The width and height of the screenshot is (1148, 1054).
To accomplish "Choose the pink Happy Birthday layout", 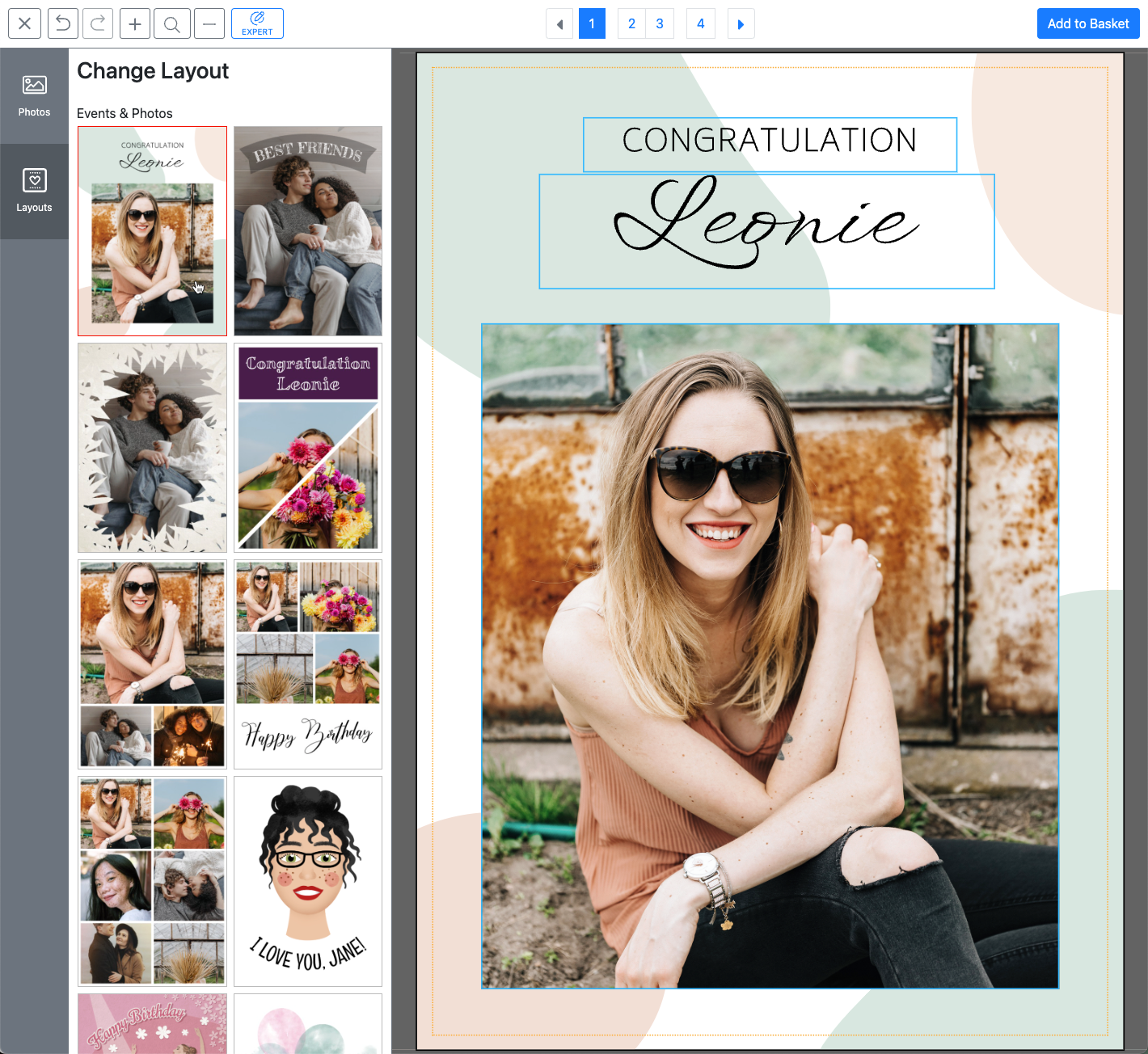I will click(152, 1023).
